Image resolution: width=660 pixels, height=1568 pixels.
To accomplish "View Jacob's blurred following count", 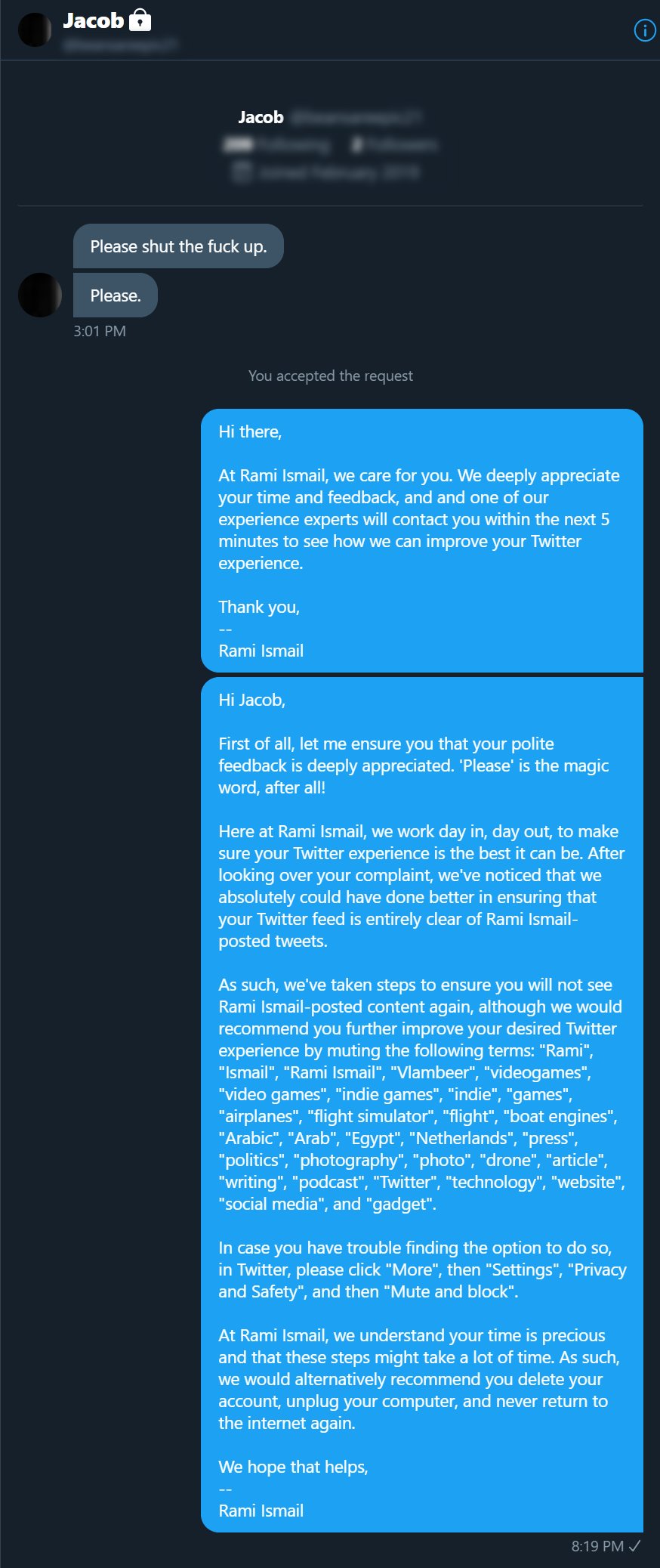I will [277, 144].
